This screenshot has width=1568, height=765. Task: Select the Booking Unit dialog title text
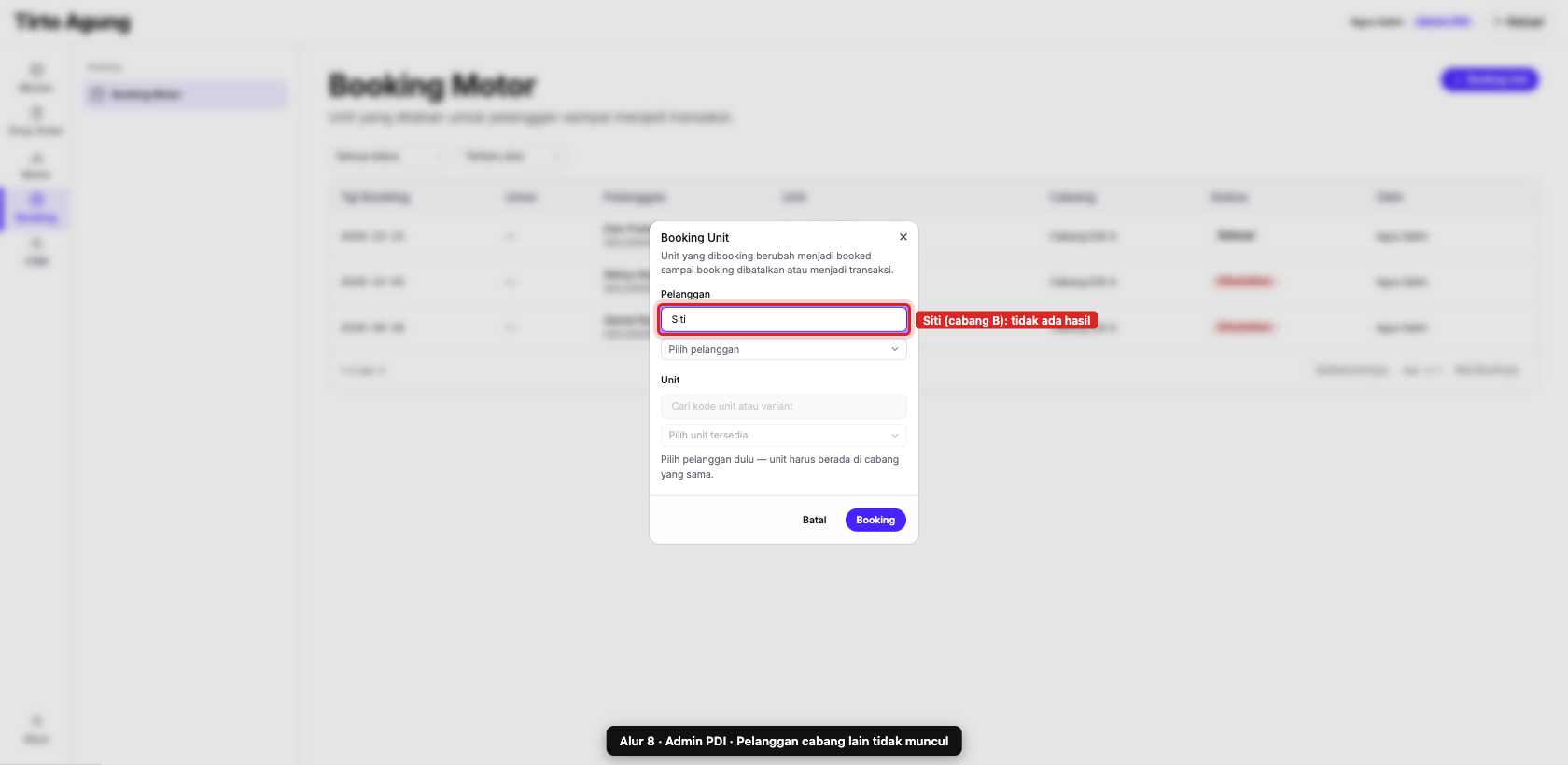pyautogui.click(x=694, y=238)
